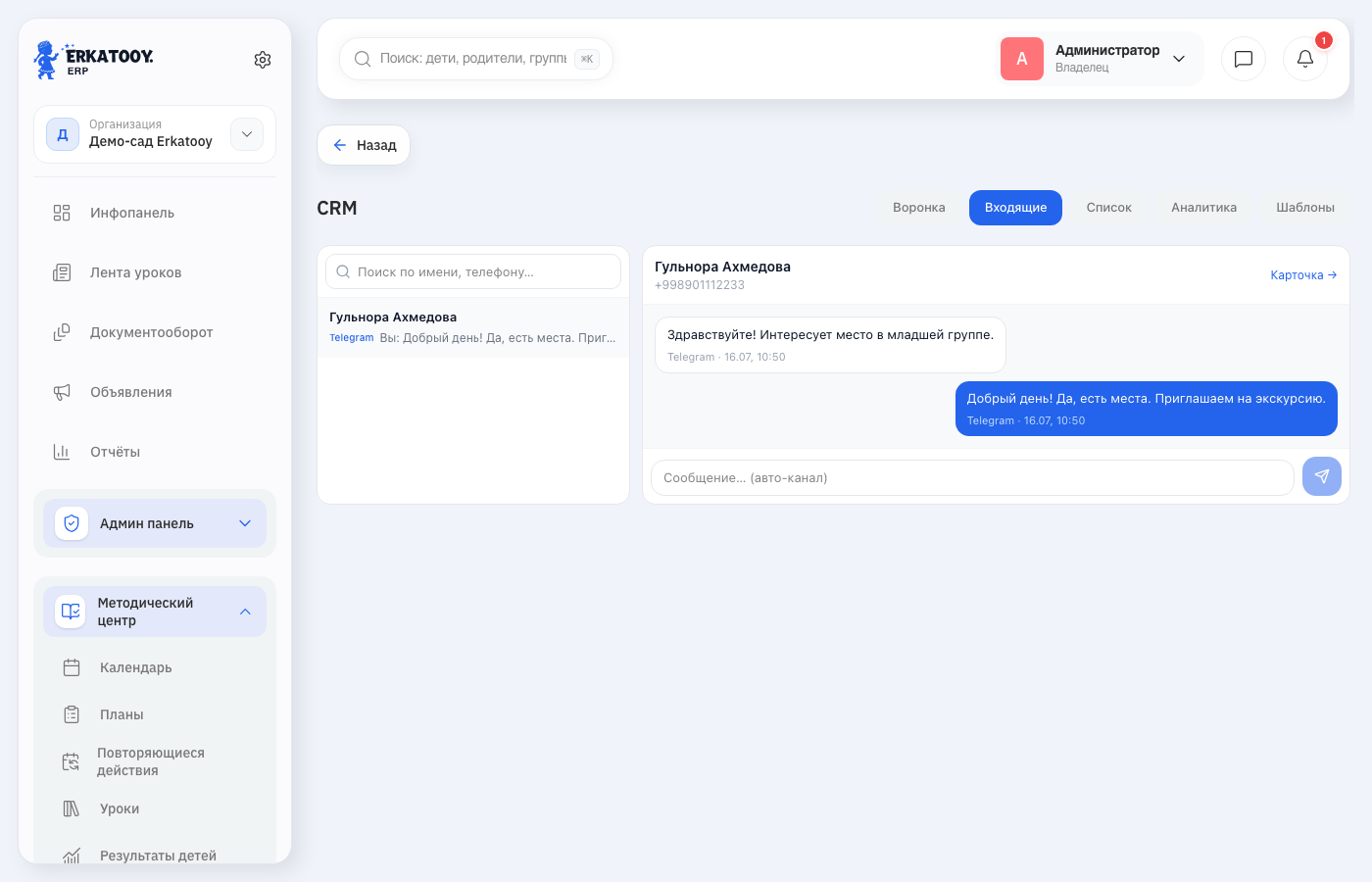1372x882 pixels.
Task: Click phone number +998901112233
Action: pyautogui.click(x=700, y=285)
